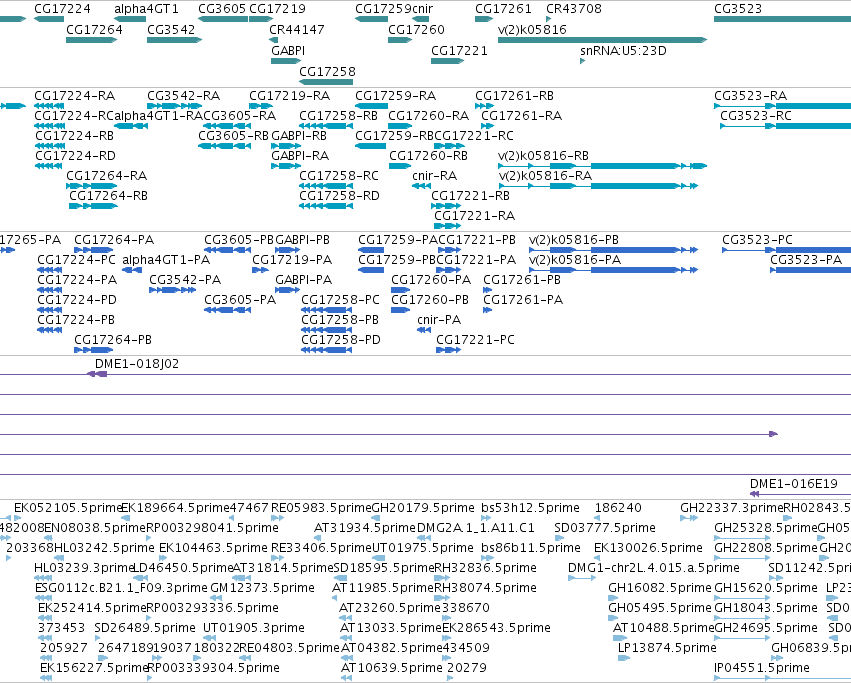Open the DMG1-chr2L.4.015.a.5prime EST label
The height and width of the screenshot is (683, 851).
(x=653, y=568)
